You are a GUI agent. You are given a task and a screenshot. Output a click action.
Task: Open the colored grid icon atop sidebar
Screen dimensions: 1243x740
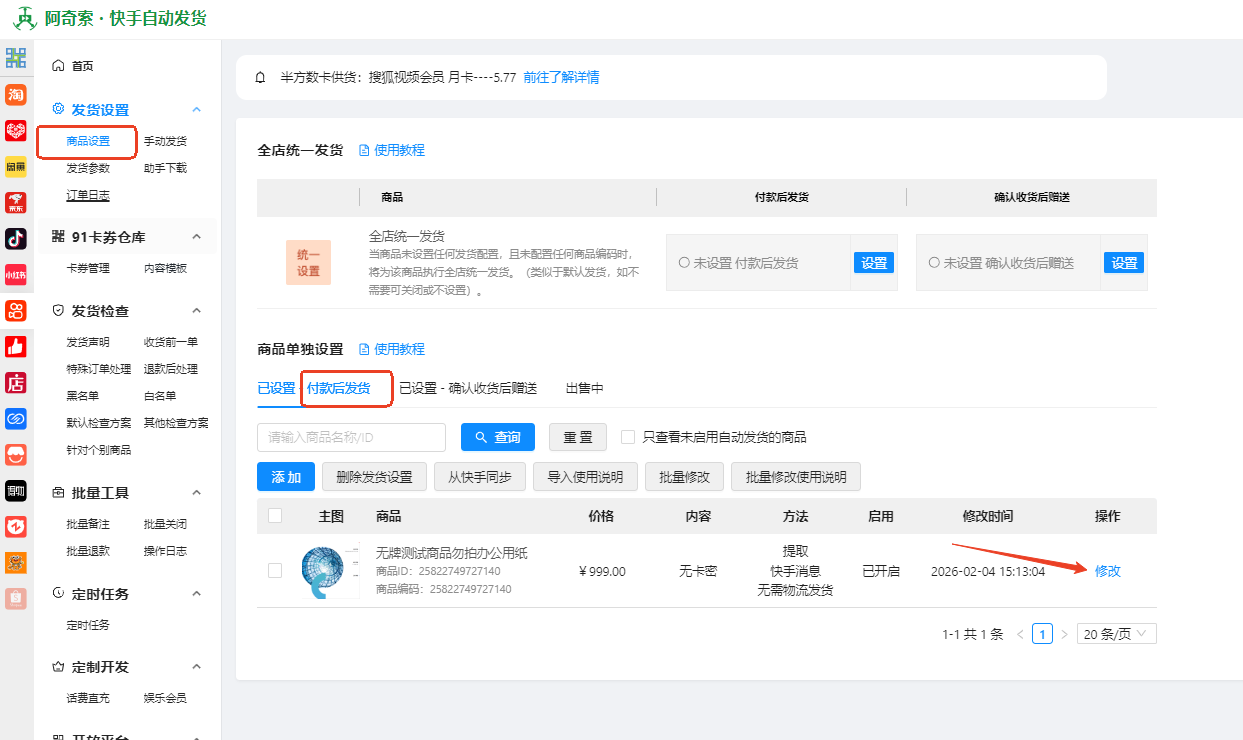(16, 58)
